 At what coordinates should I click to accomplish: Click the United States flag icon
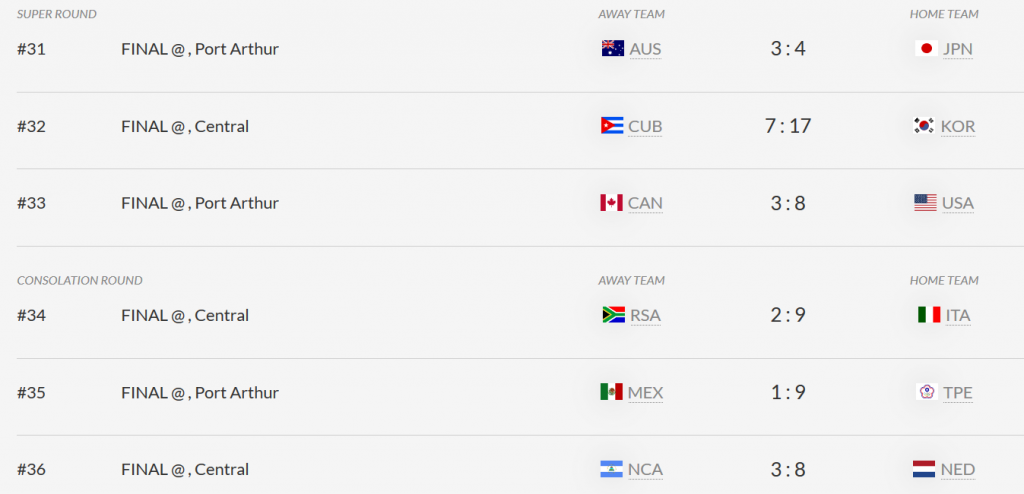[925, 203]
